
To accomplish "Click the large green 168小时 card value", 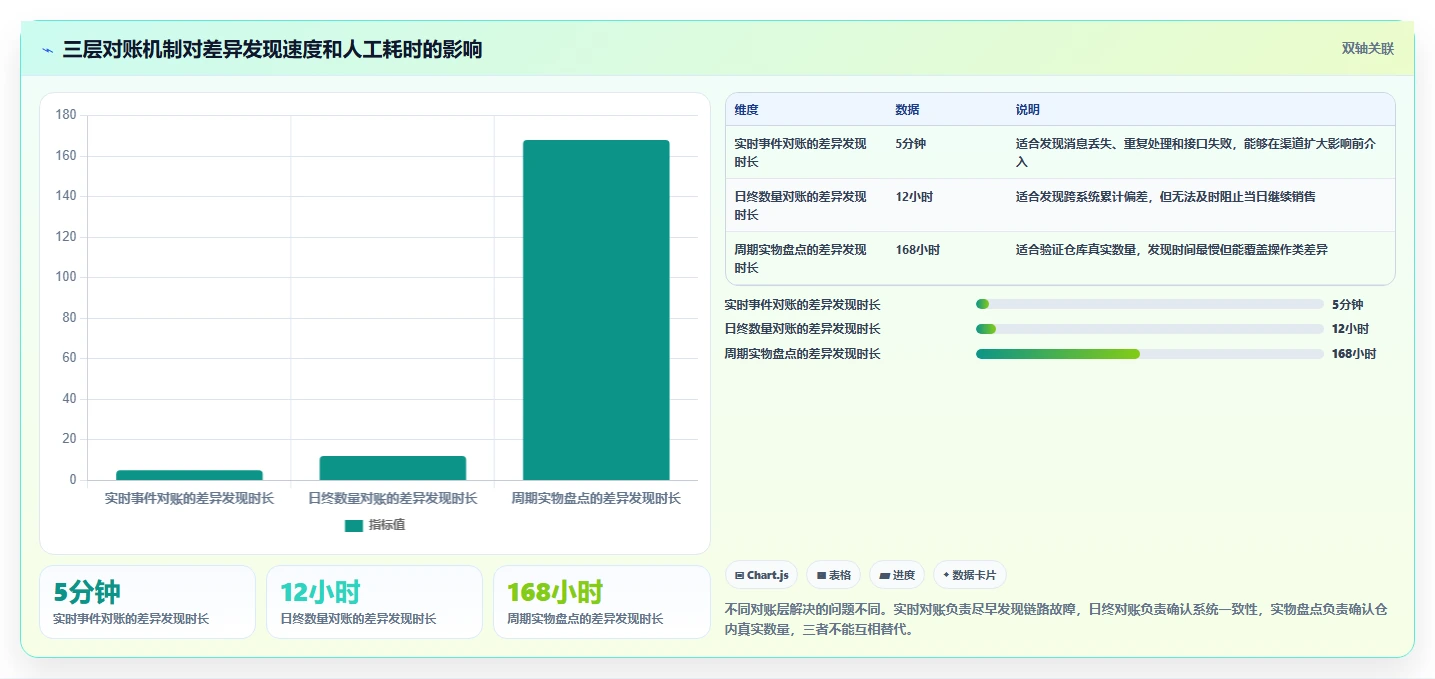I will tap(555, 592).
